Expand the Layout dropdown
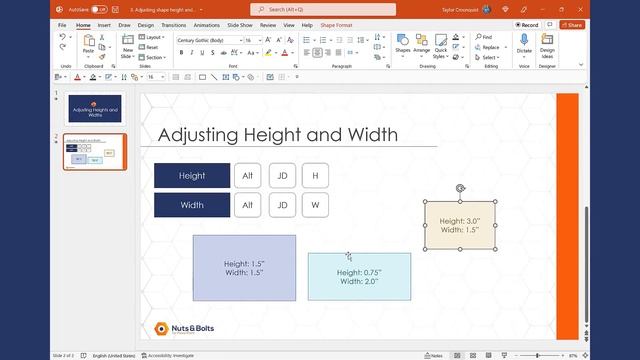This screenshot has width=640, height=360. coord(151,37)
